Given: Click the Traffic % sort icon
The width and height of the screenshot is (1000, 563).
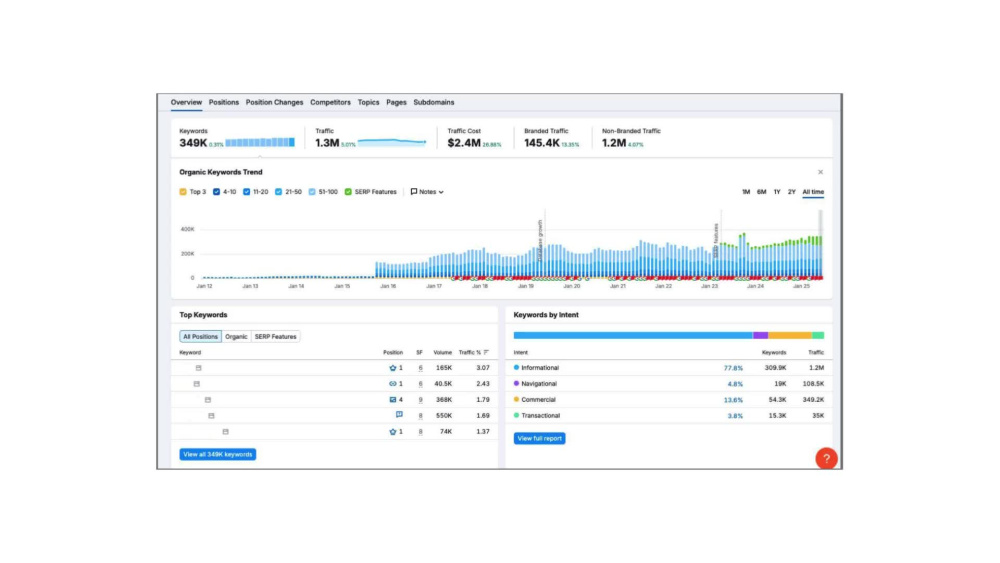Looking at the screenshot, I should (486, 352).
